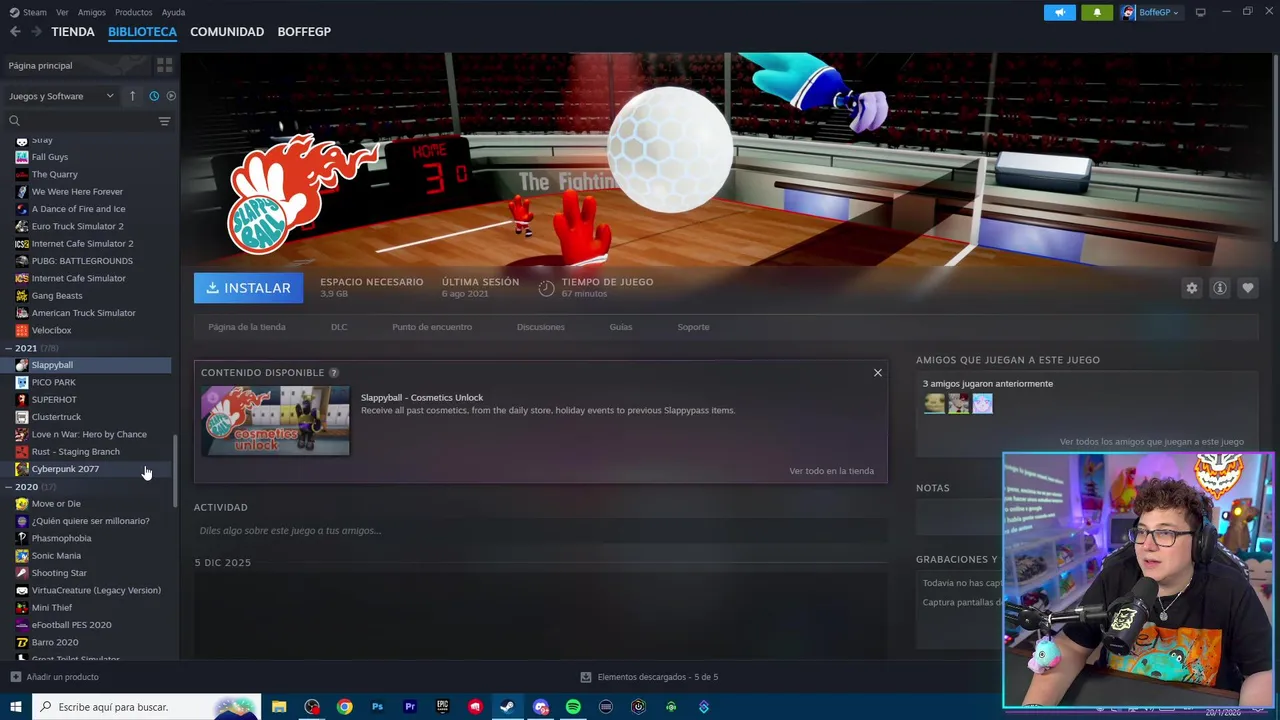Select Fall Guys in library list
Viewport: 1280px width, 720px height.
[x=50, y=157]
